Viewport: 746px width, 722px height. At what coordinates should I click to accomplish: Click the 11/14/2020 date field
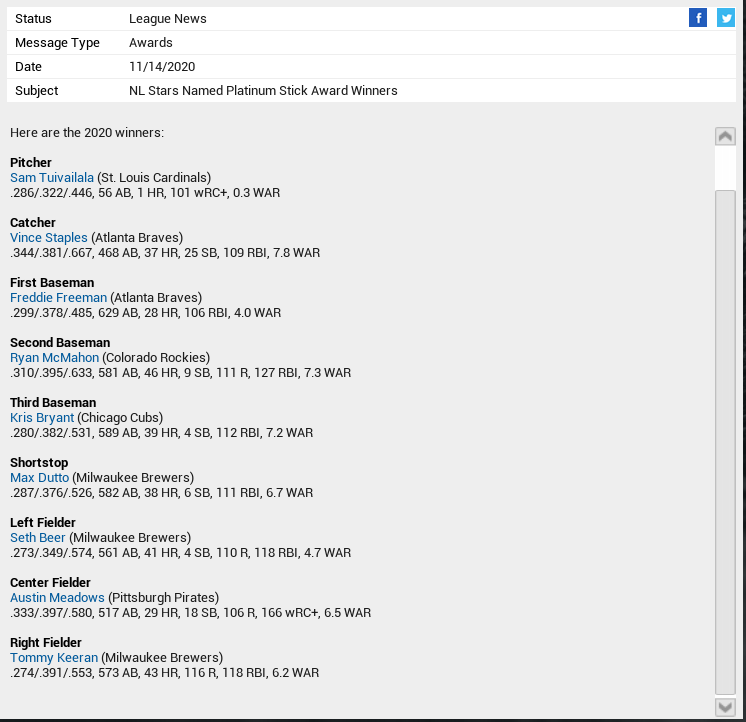(x=162, y=67)
